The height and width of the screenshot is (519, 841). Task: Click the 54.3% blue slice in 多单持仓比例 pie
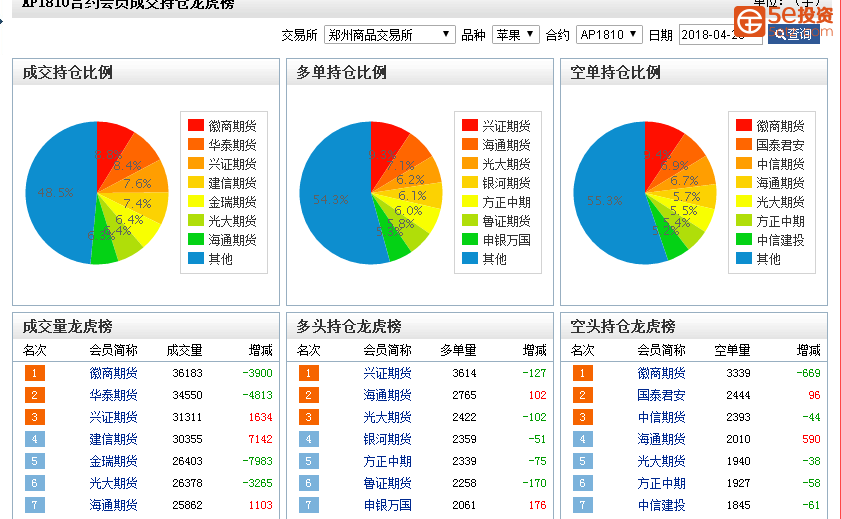330,199
